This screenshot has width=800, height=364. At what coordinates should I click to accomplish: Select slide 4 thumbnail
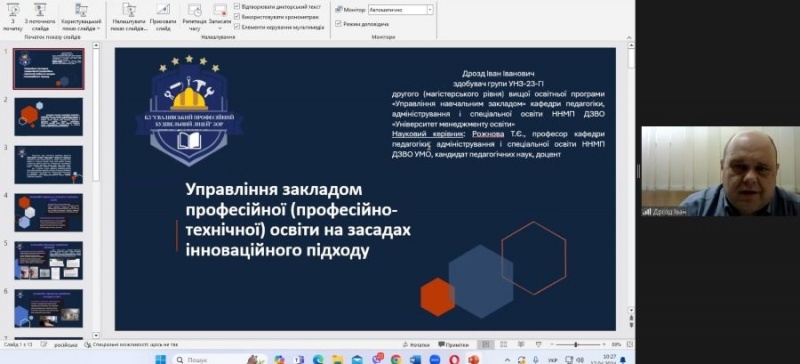pos(48,212)
